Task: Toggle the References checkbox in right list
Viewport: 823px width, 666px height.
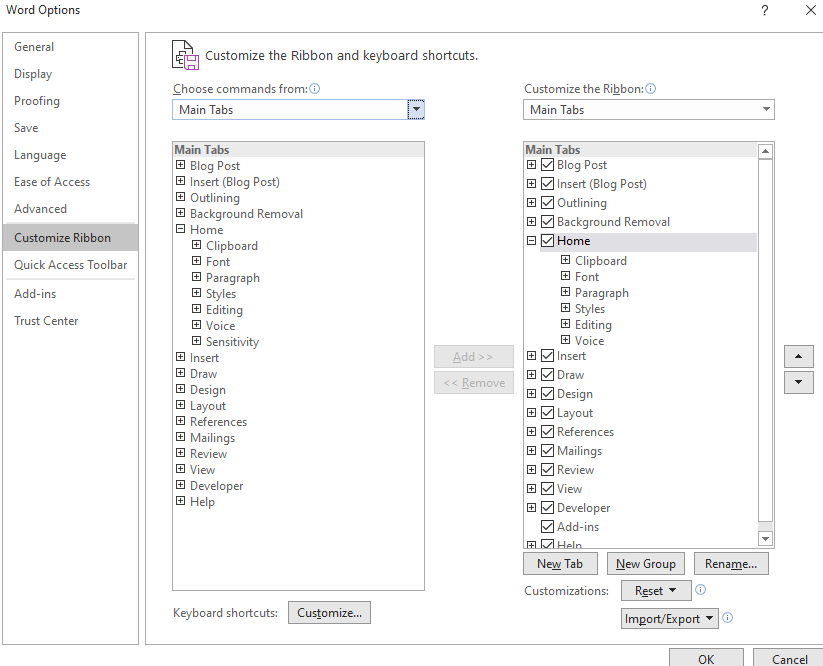Action: pyautogui.click(x=547, y=431)
